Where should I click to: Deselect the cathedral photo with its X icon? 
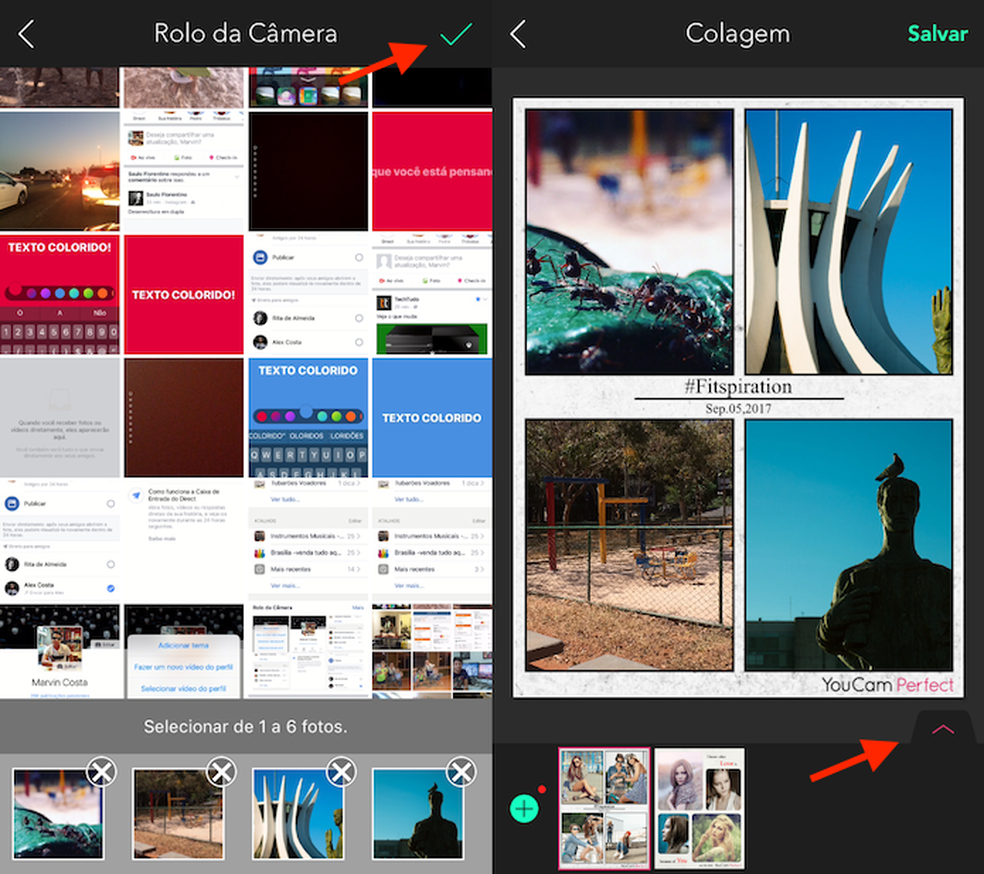[x=341, y=772]
